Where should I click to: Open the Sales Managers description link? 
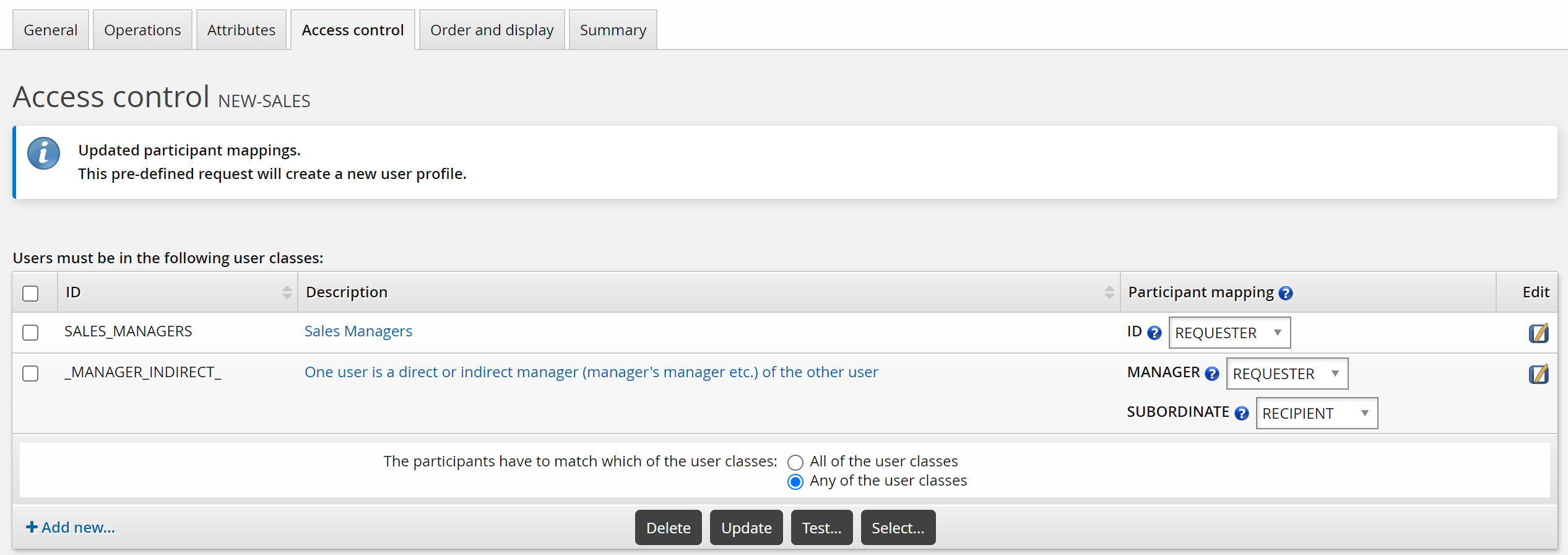point(358,331)
